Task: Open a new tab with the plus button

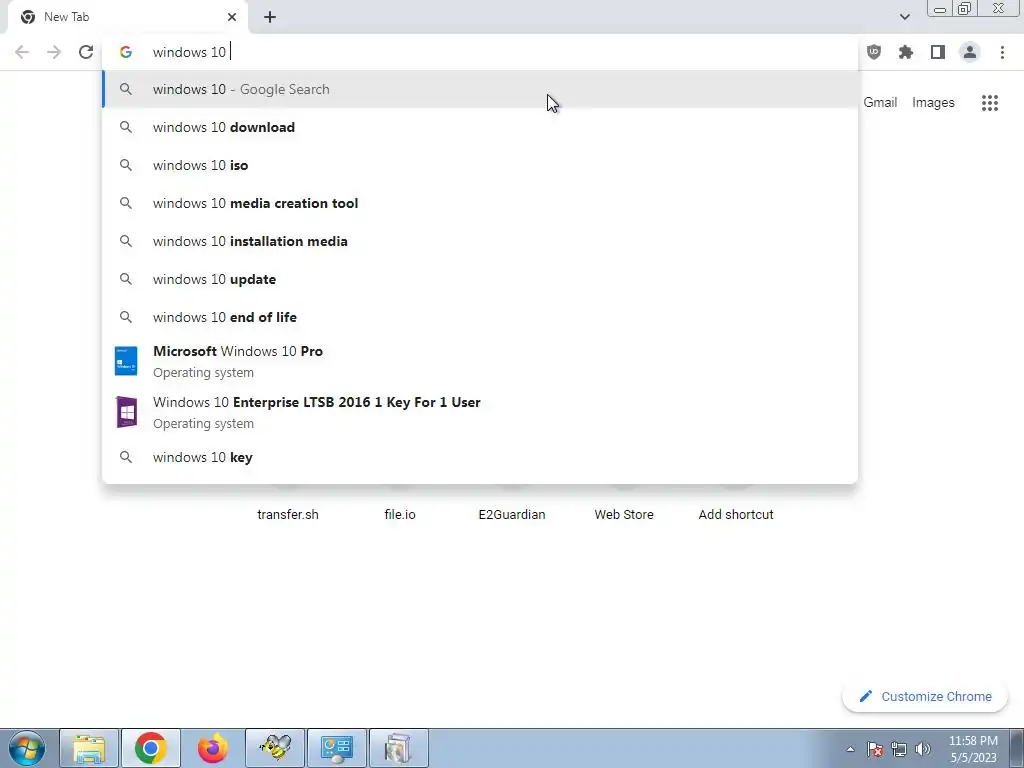Action: coord(270,17)
